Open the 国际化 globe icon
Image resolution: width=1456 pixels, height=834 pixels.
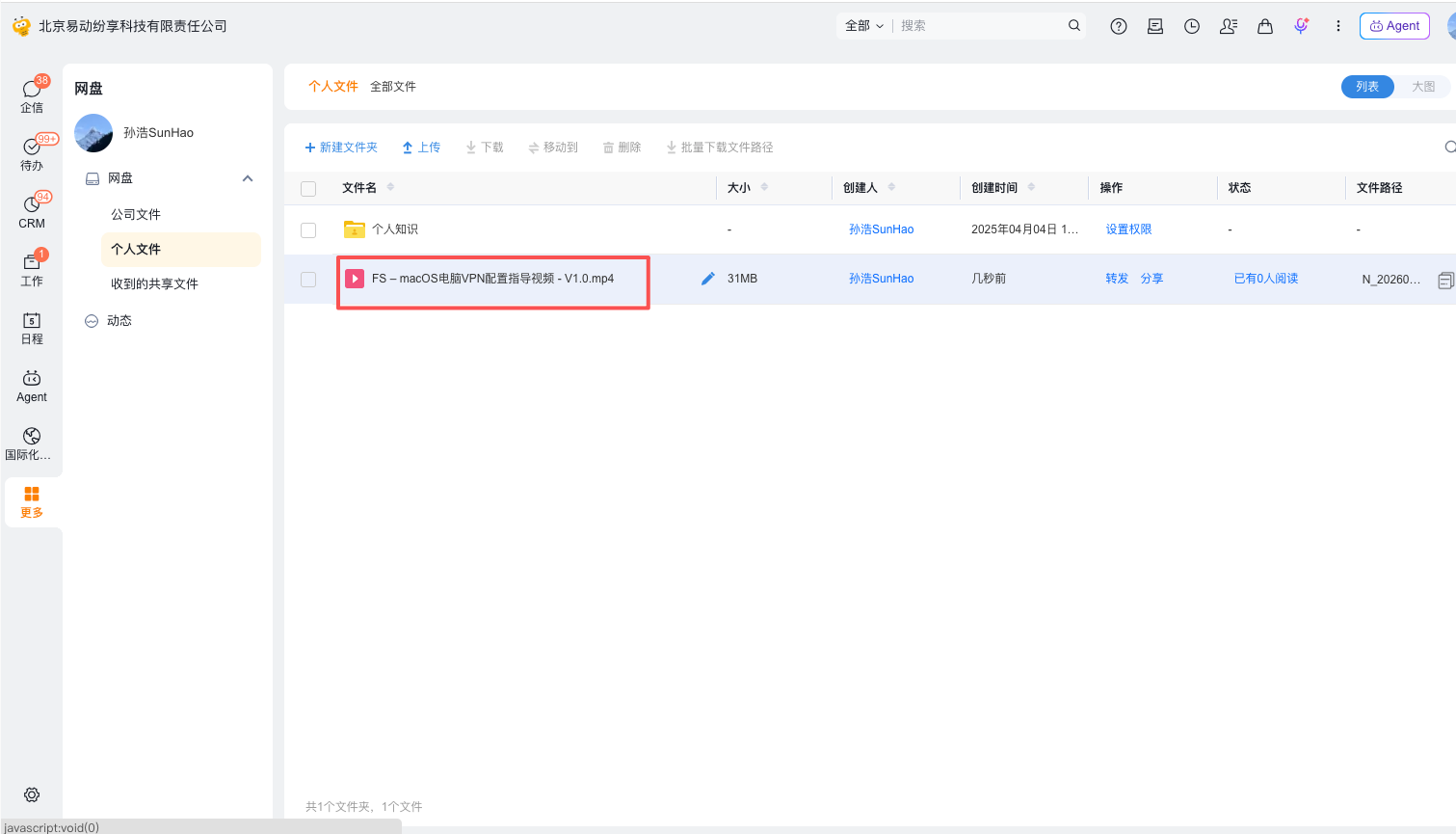[x=32, y=436]
